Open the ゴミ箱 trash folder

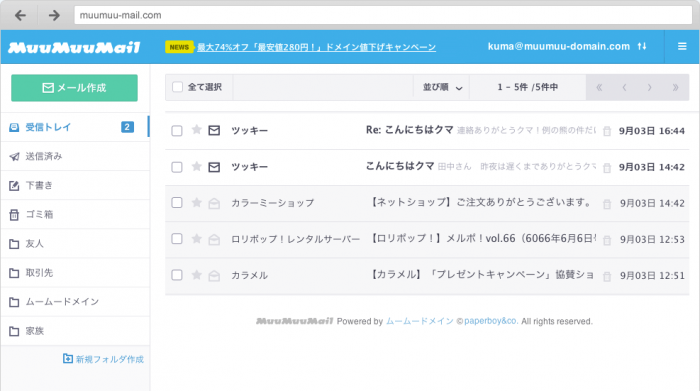pyautogui.click(x=75, y=214)
